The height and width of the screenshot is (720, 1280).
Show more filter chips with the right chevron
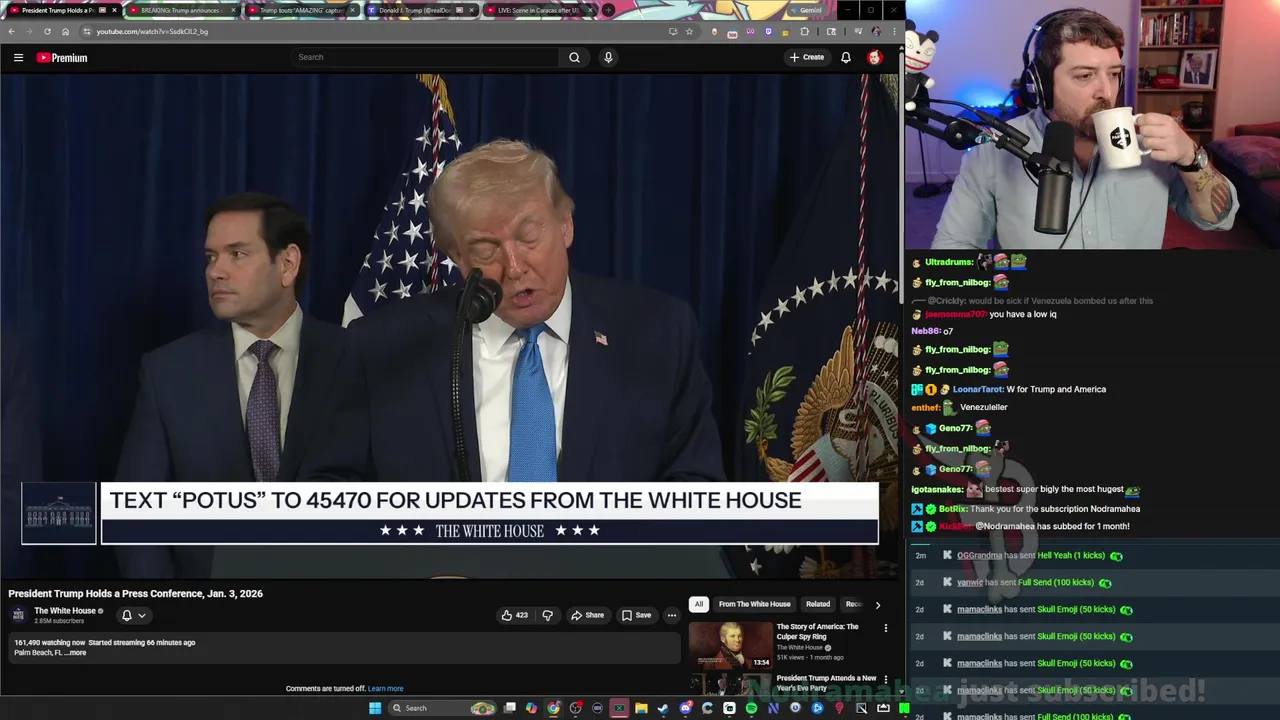coord(878,604)
